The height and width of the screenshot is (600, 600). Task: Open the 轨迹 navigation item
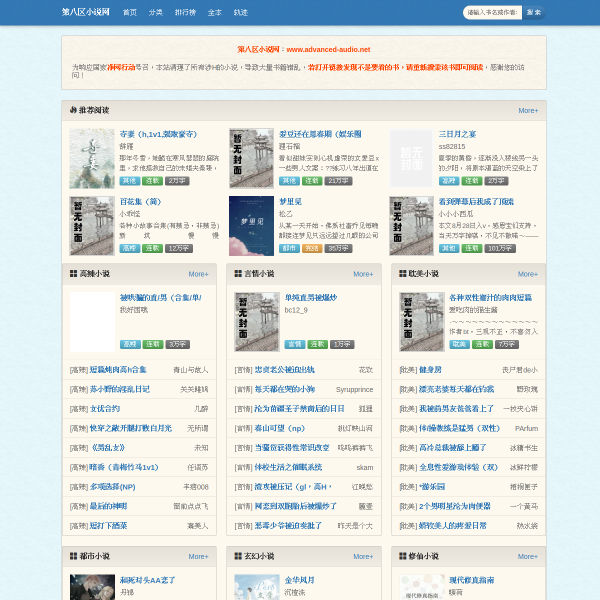click(241, 13)
